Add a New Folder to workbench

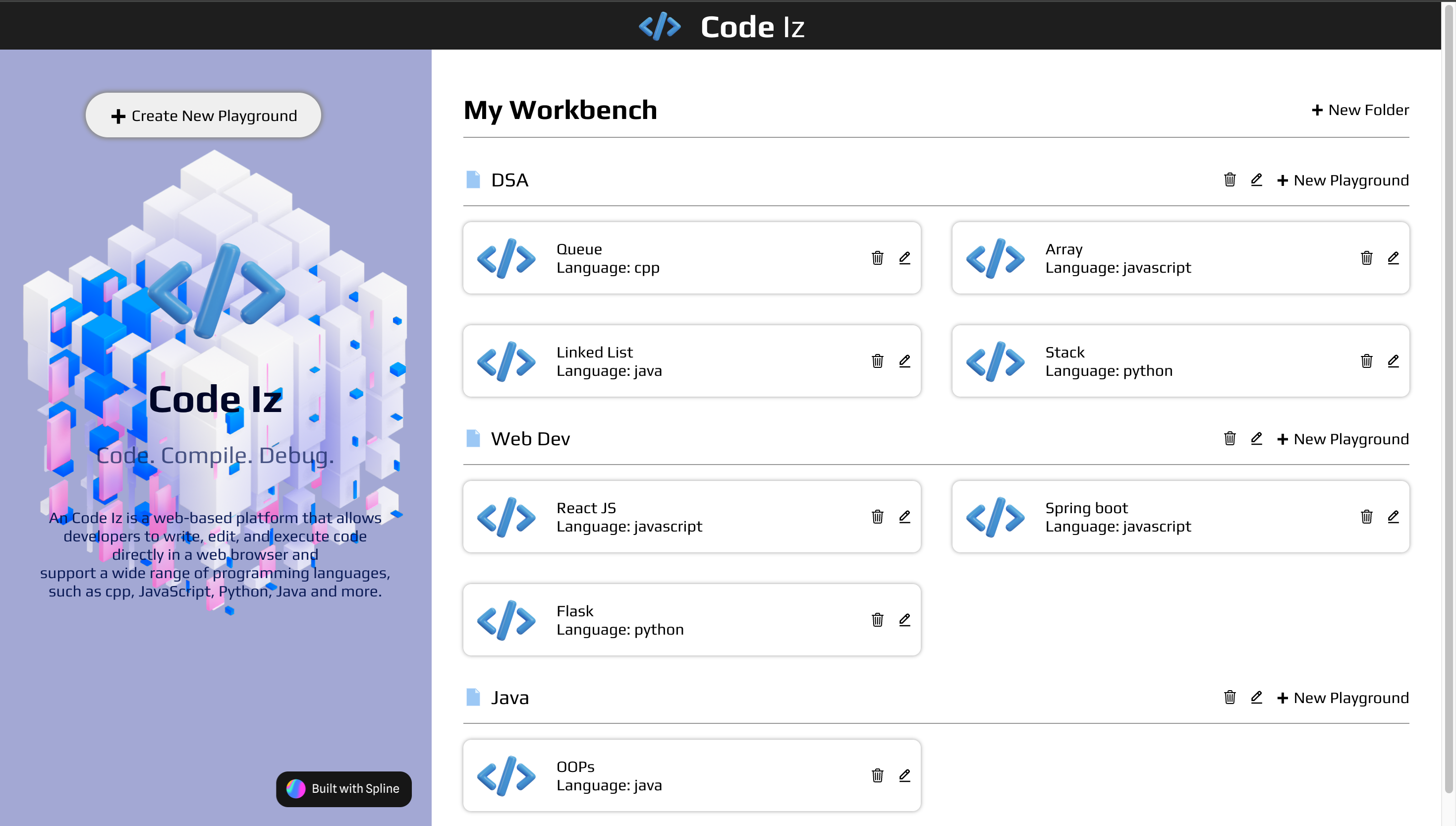(1360, 110)
